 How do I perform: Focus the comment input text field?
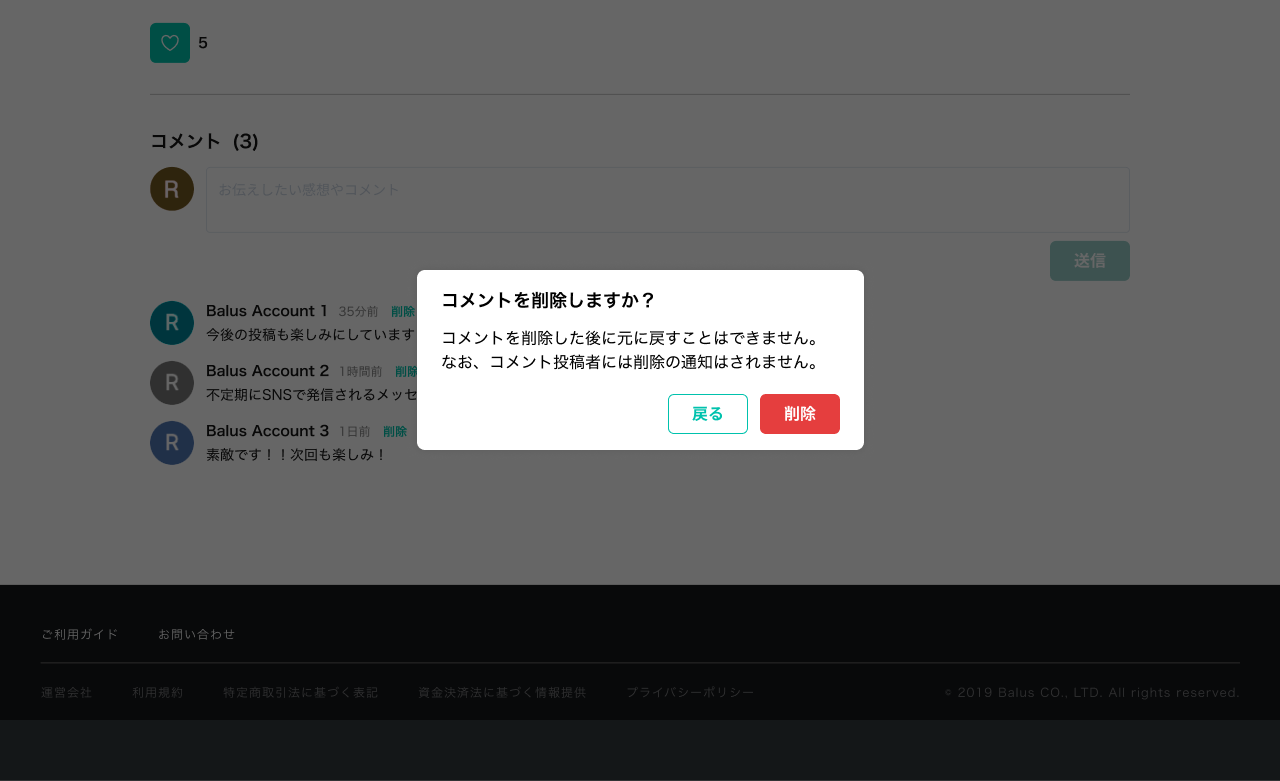click(x=667, y=200)
